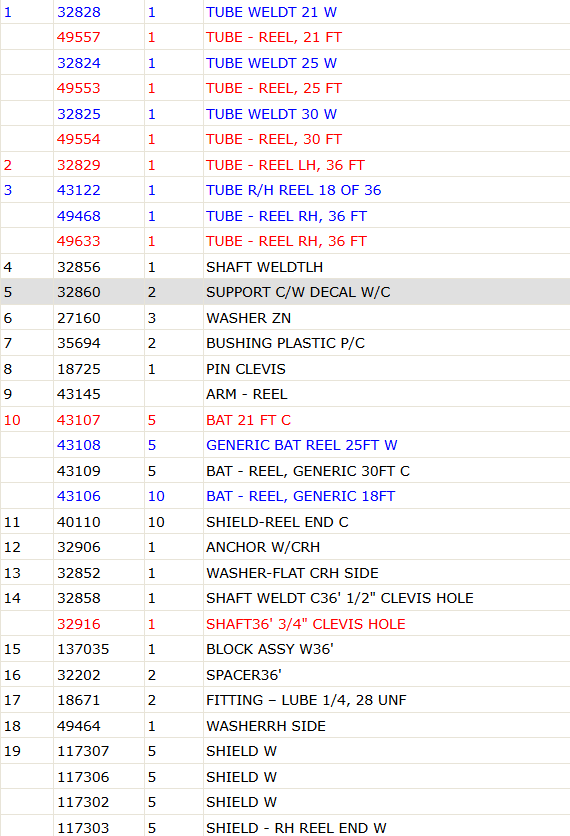Select the TUBE WELDT 21 W row
Screen dimensions: 570x836
click(x=285, y=12)
